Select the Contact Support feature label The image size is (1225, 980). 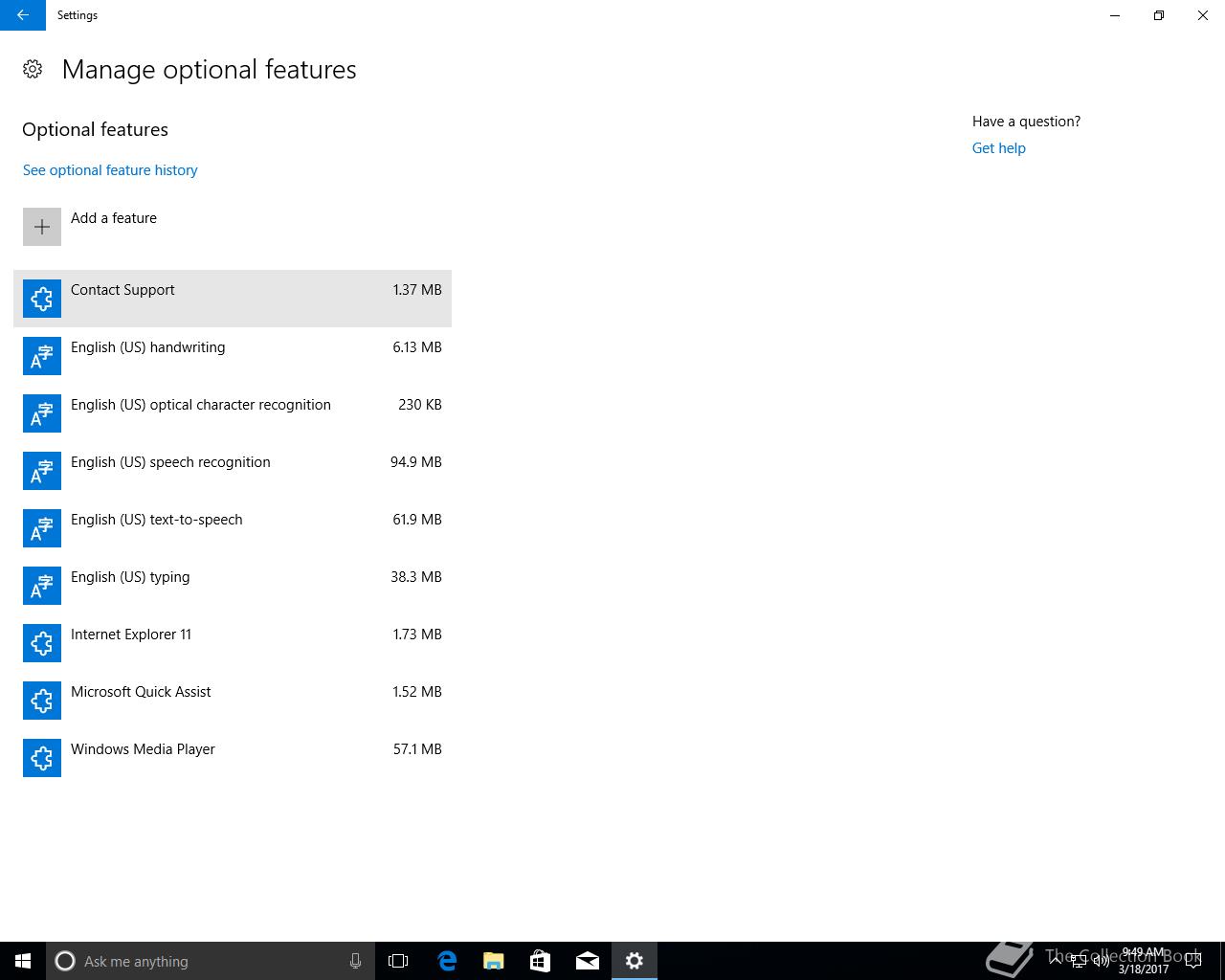click(x=122, y=290)
